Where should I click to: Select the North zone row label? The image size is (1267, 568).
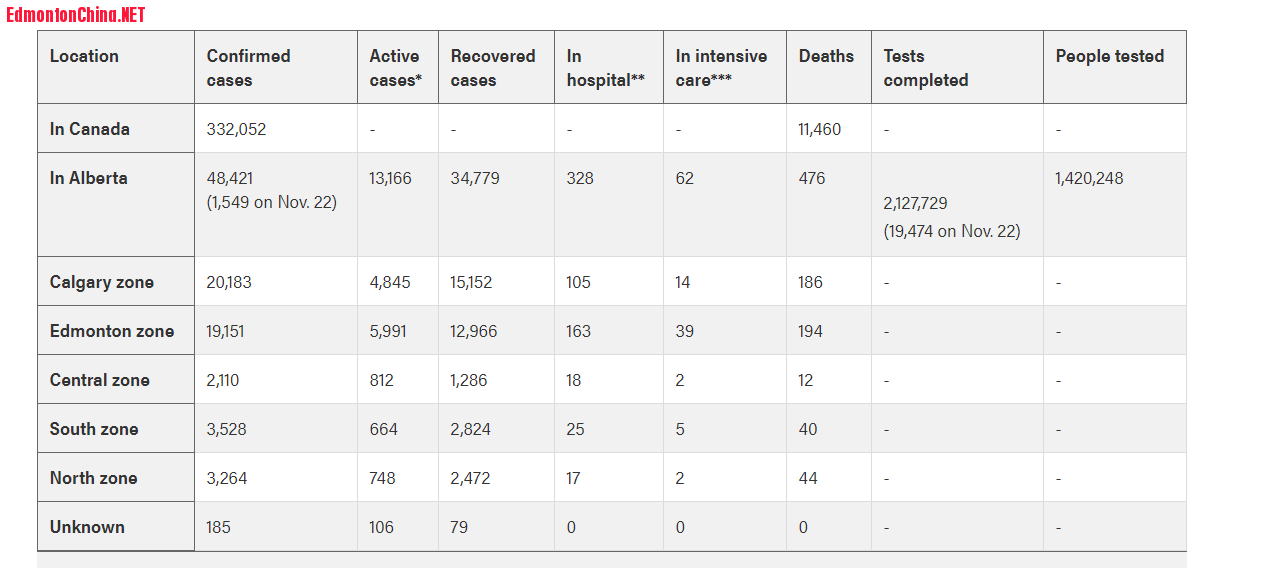(94, 478)
